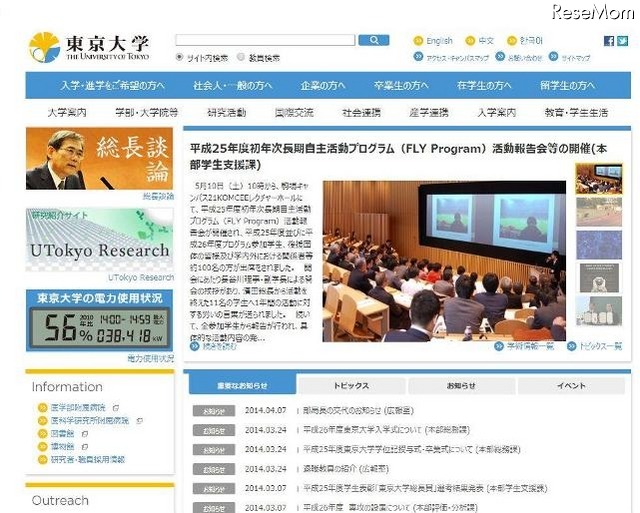640x513 pixels.
Task: Open 東京大学総長賞 選考結果発表 notice
Action: (424, 488)
